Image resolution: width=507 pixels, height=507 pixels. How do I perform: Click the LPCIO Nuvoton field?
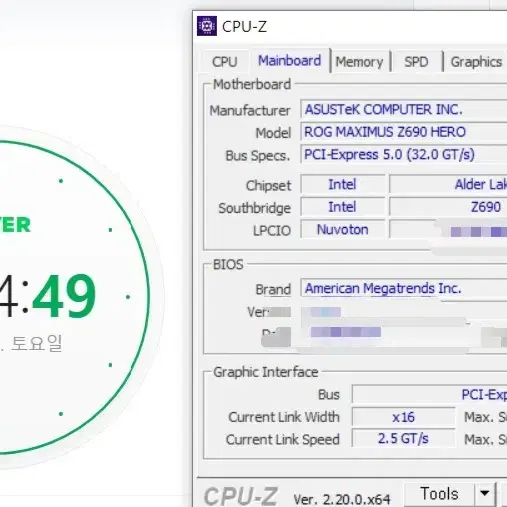click(343, 230)
